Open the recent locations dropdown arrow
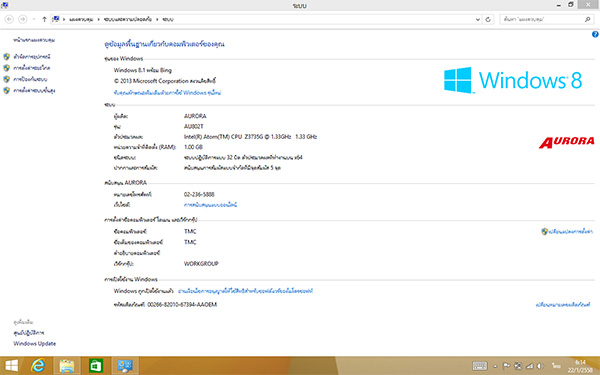 coord(34,19)
